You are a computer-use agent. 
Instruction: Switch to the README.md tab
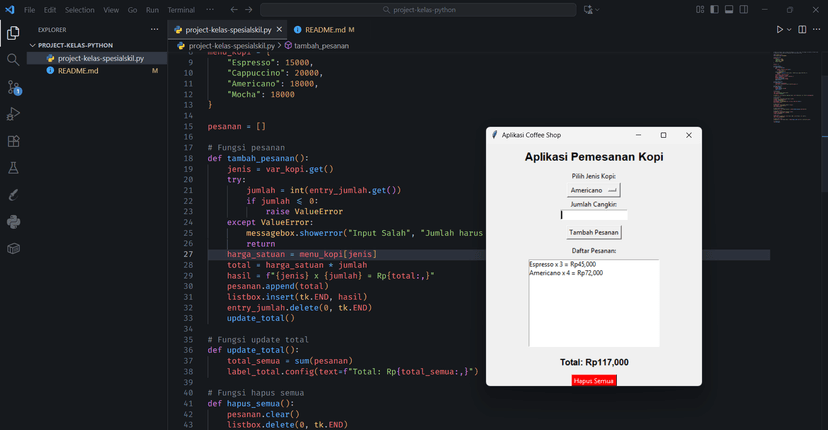tap(325, 30)
